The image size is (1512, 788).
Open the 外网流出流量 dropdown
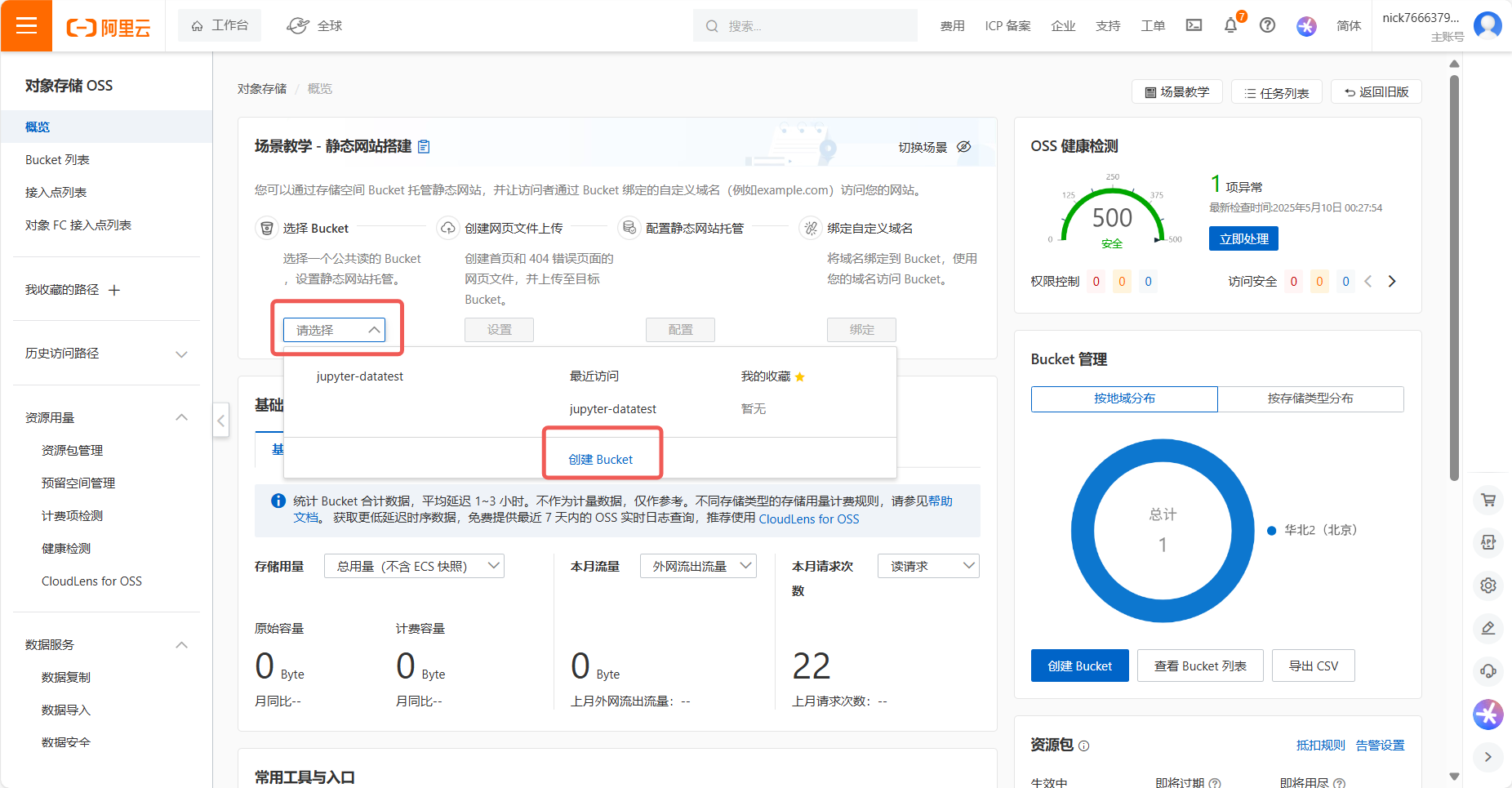pos(699,566)
